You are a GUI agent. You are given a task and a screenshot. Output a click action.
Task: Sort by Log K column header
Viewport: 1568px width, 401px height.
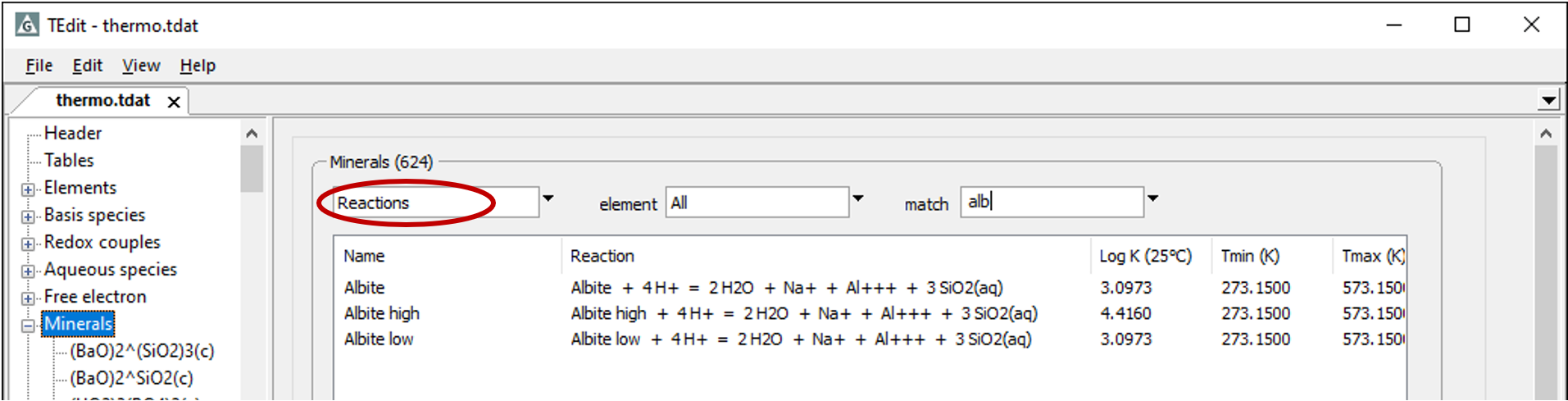(x=1145, y=256)
